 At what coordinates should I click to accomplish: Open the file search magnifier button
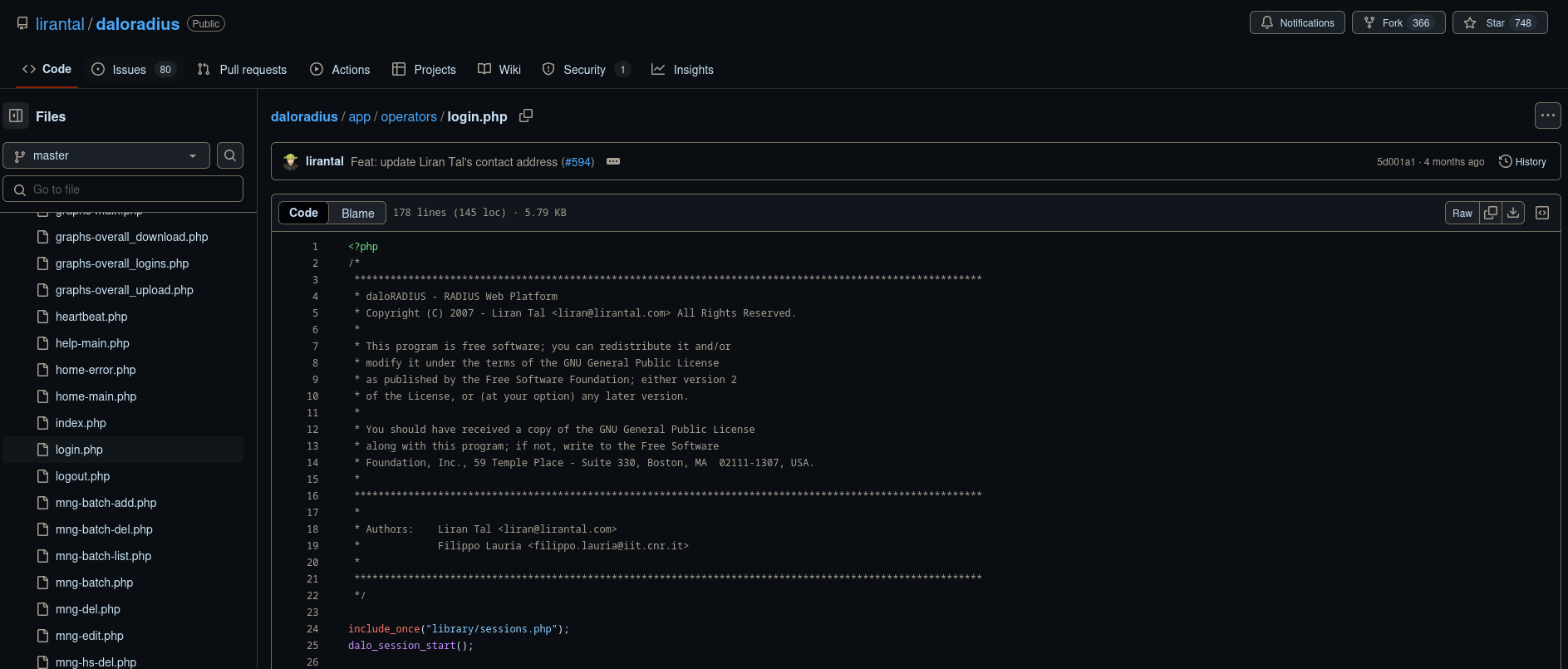[x=230, y=155]
